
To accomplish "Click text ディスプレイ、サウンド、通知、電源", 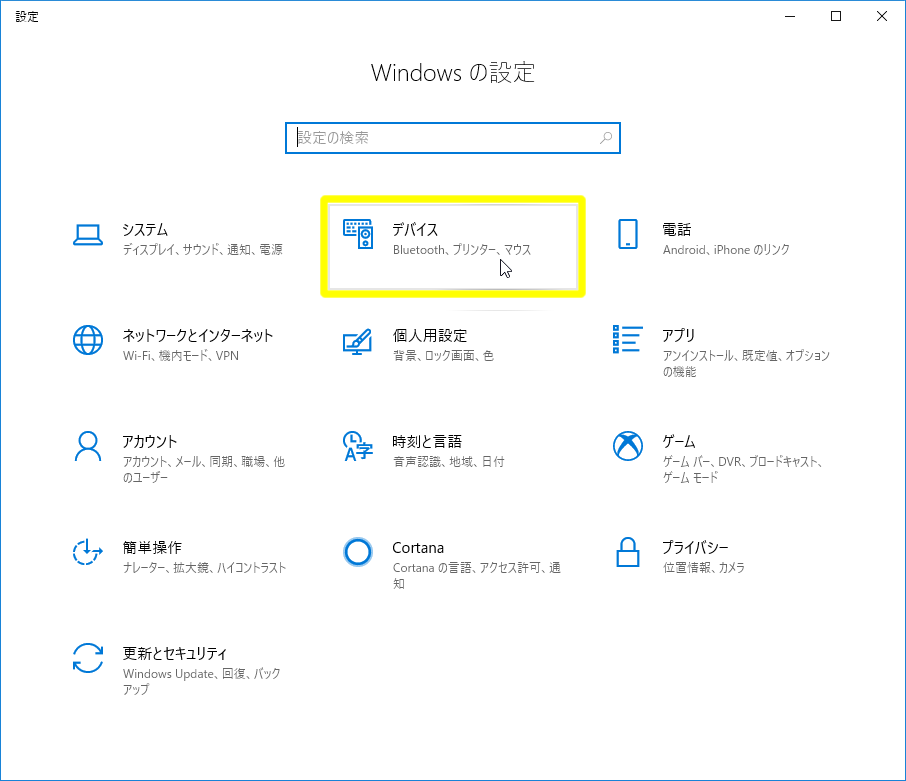I will [x=203, y=250].
